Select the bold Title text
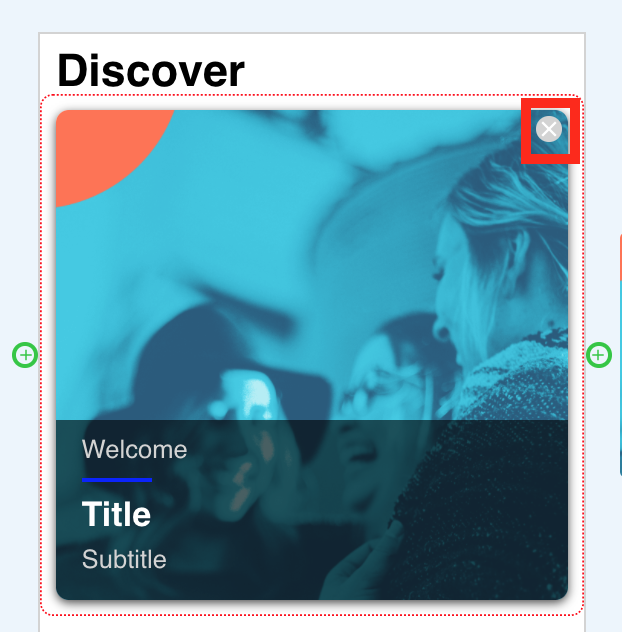Image resolution: width=622 pixels, height=632 pixels. coord(116,514)
